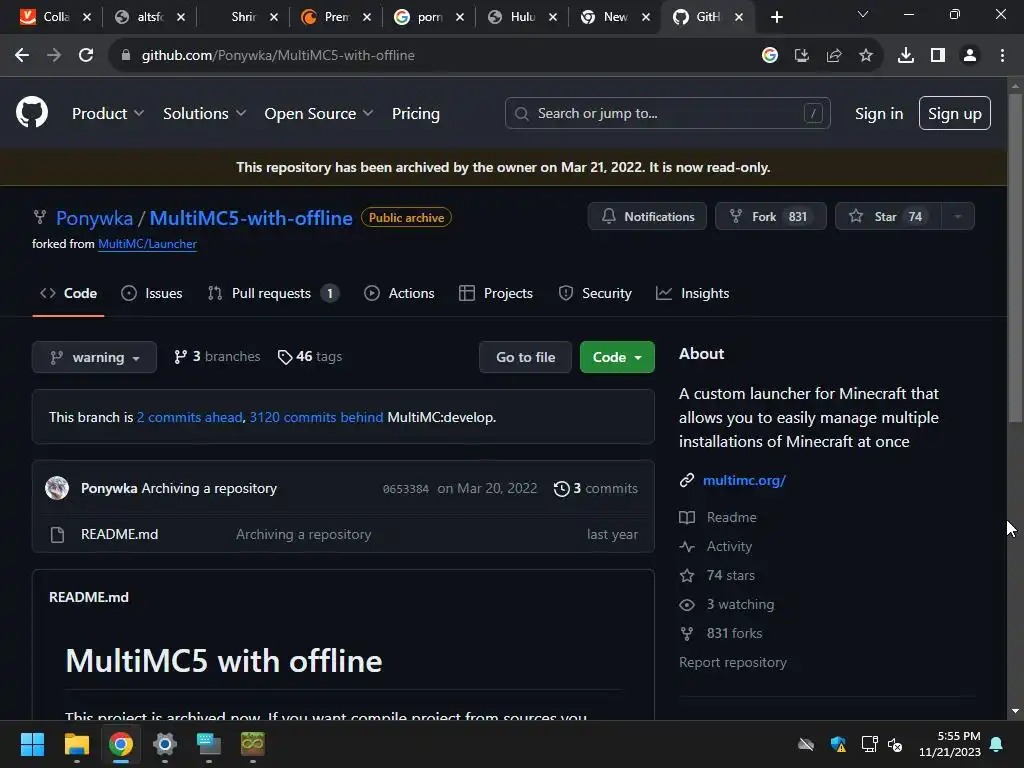Screen dimensions: 1024x768
Task: Click the install app icon in the address bar
Action: 802,56
